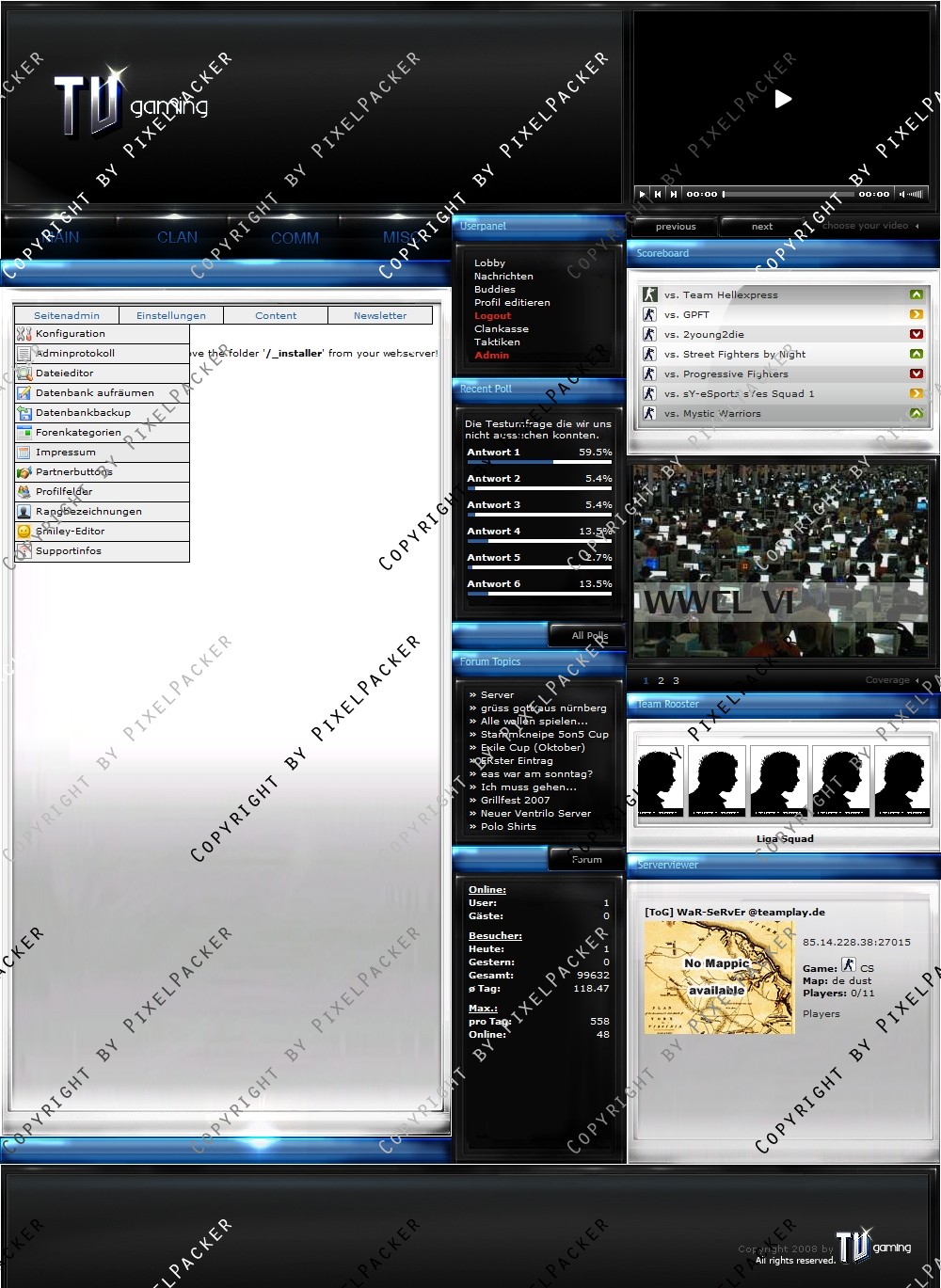Click the Smiley-Editor smiley face icon
941x1288 pixels.
tap(24, 532)
